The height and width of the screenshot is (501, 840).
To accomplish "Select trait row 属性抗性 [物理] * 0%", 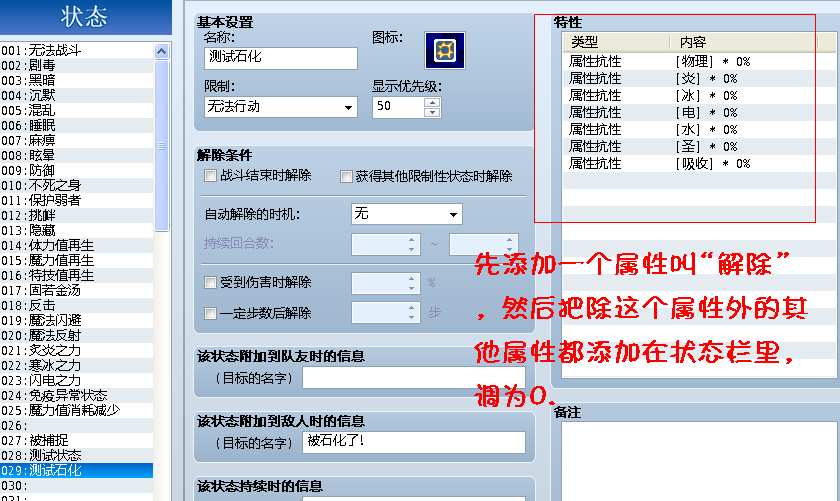I will coord(699,62).
